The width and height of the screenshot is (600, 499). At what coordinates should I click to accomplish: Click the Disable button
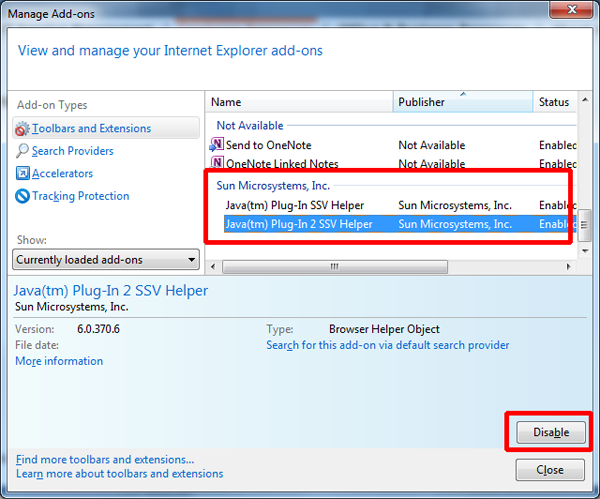[x=551, y=432]
